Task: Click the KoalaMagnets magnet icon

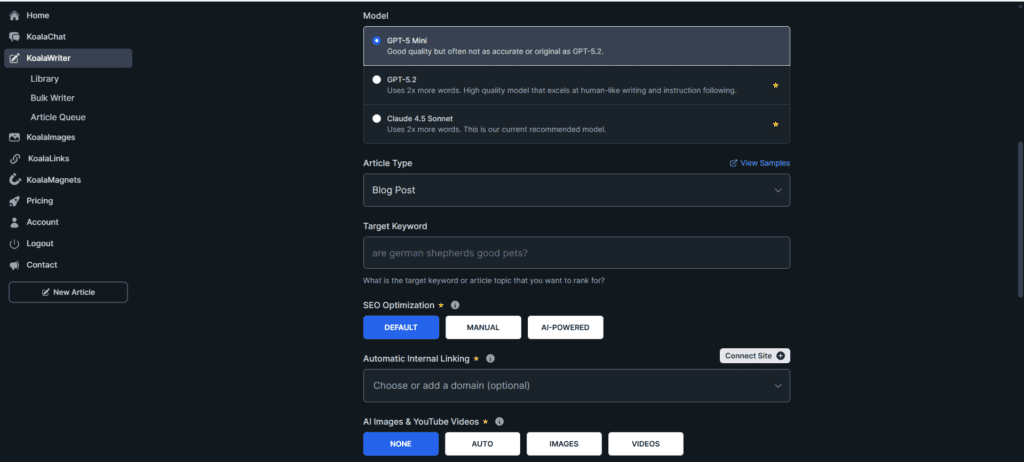Action: [14, 180]
